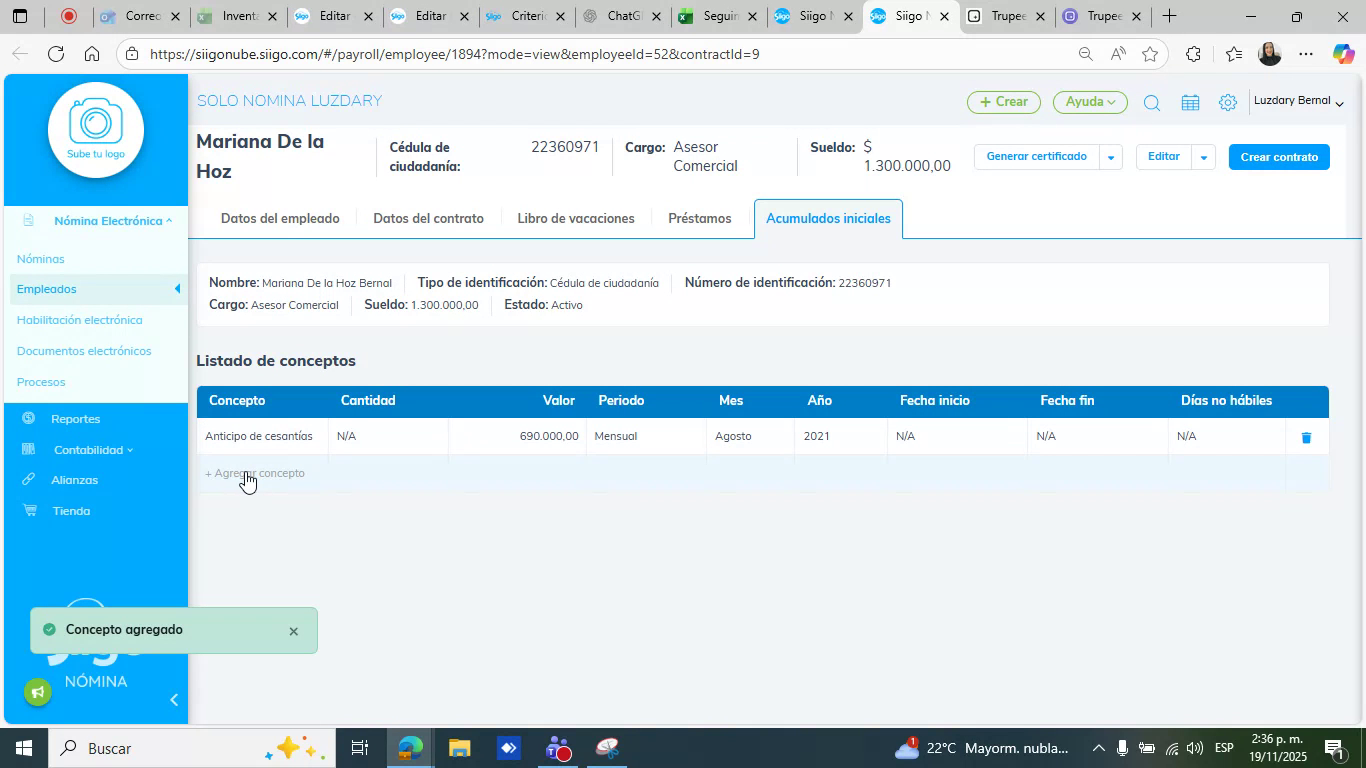This screenshot has width=1366, height=768.
Task: Expand Generar certificado dropdown arrow
Action: (1110, 157)
